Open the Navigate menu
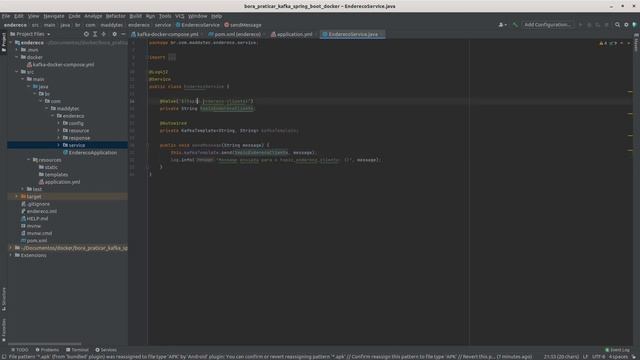The image size is (640, 360). [x=54, y=16]
